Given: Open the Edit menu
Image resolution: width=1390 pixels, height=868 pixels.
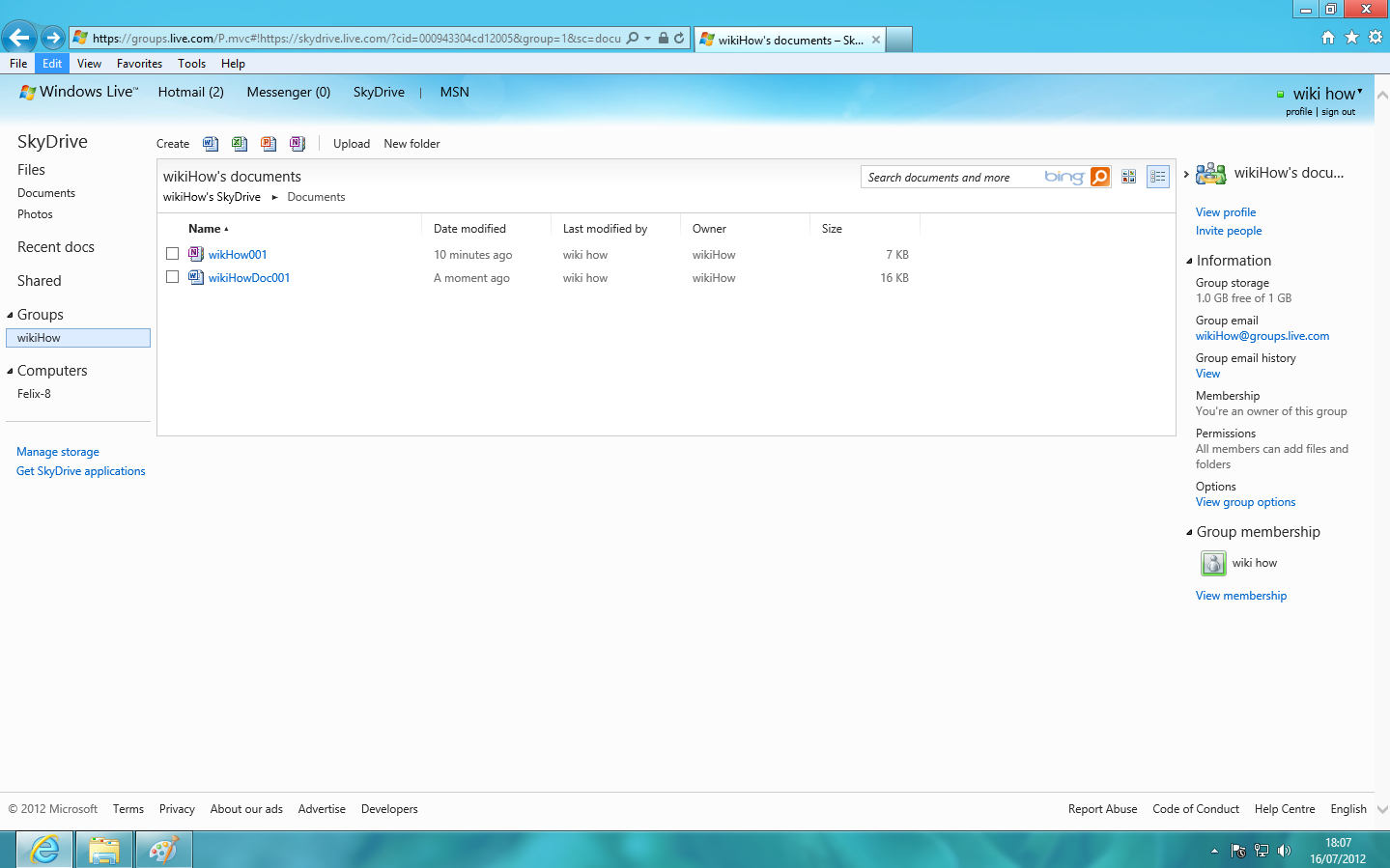Looking at the screenshot, I should click(x=52, y=64).
